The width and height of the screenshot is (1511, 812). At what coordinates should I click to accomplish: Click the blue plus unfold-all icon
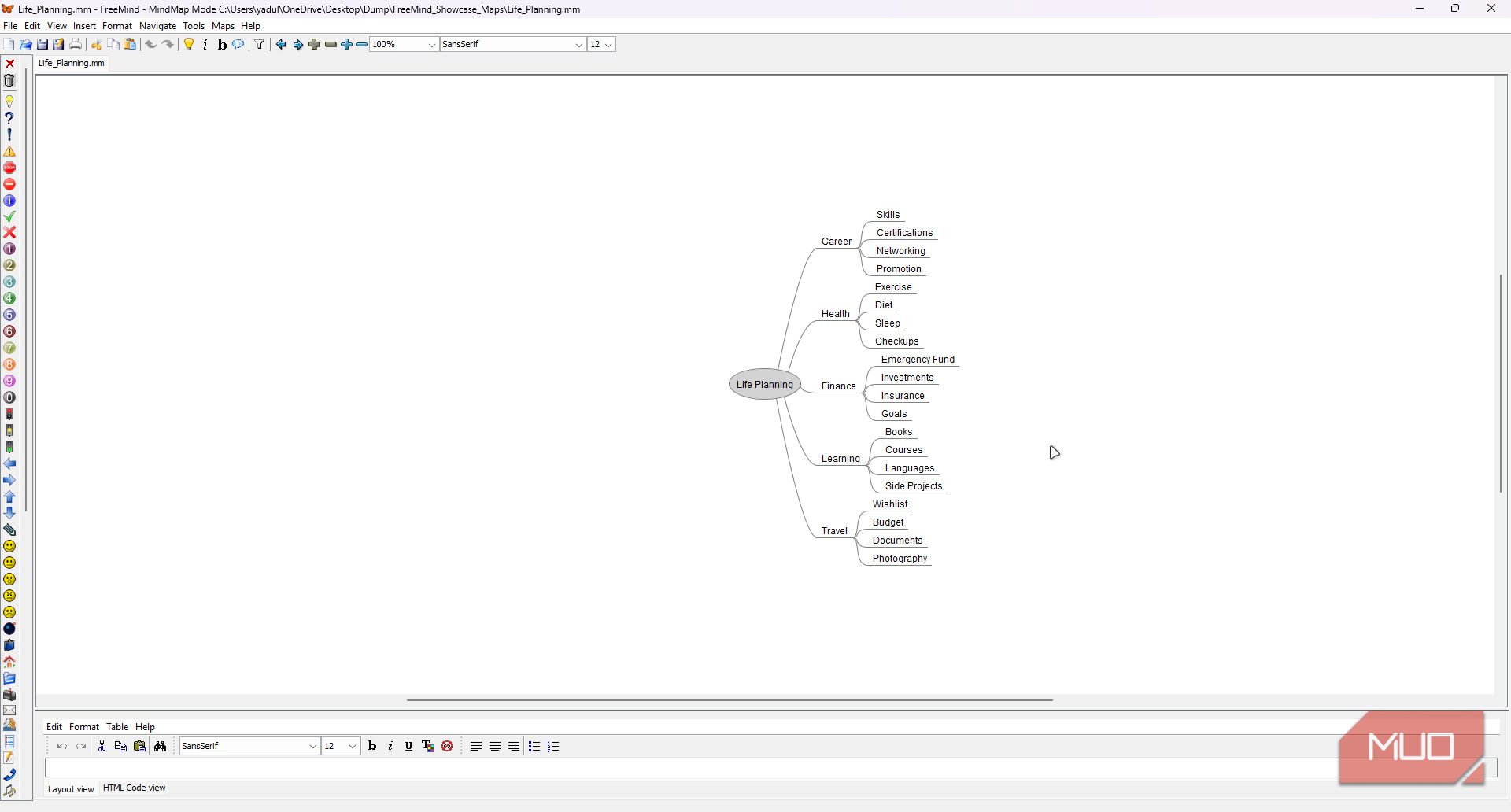[346, 45]
